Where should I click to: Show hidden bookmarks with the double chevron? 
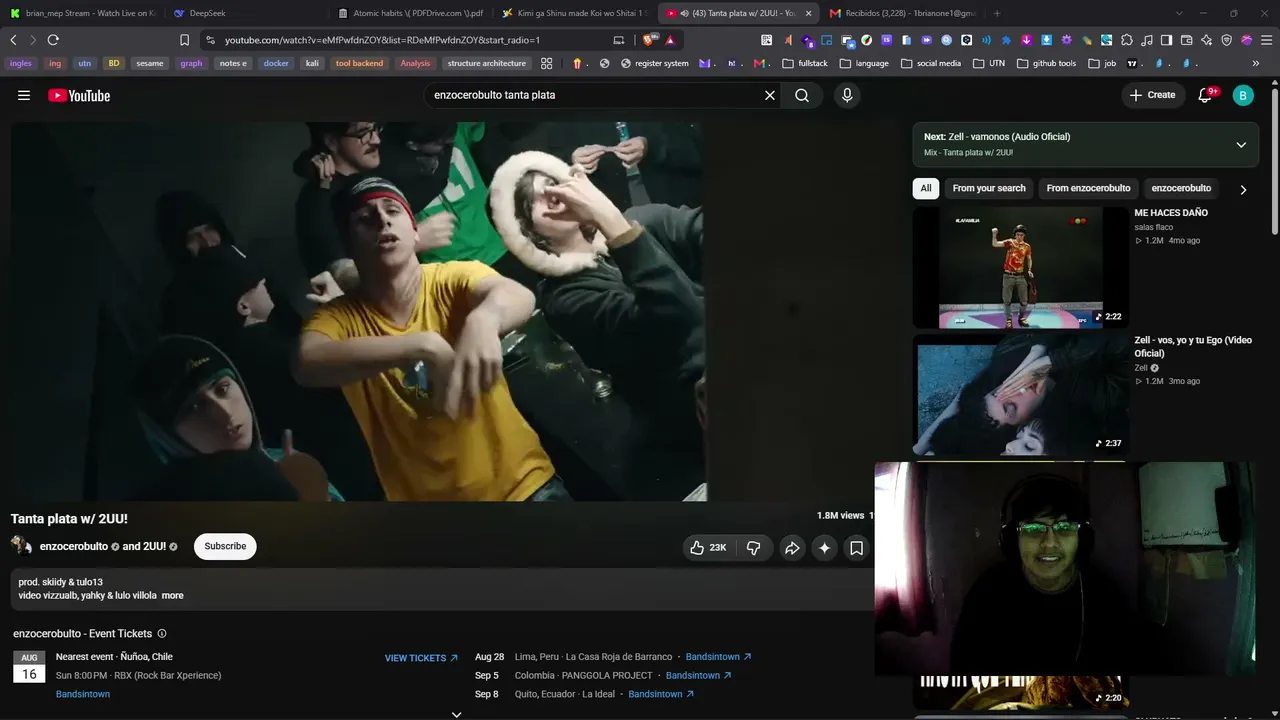(x=1256, y=63)
